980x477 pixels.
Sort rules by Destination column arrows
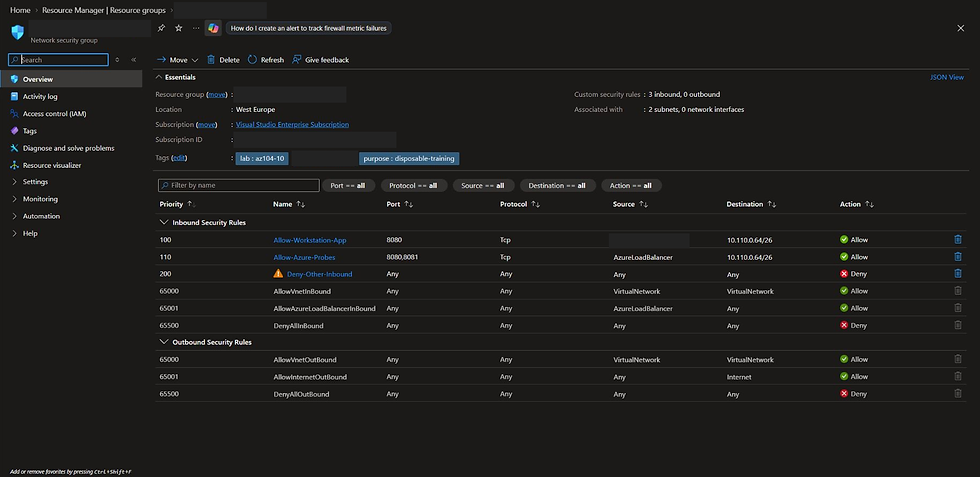click(x=772, y=204)
